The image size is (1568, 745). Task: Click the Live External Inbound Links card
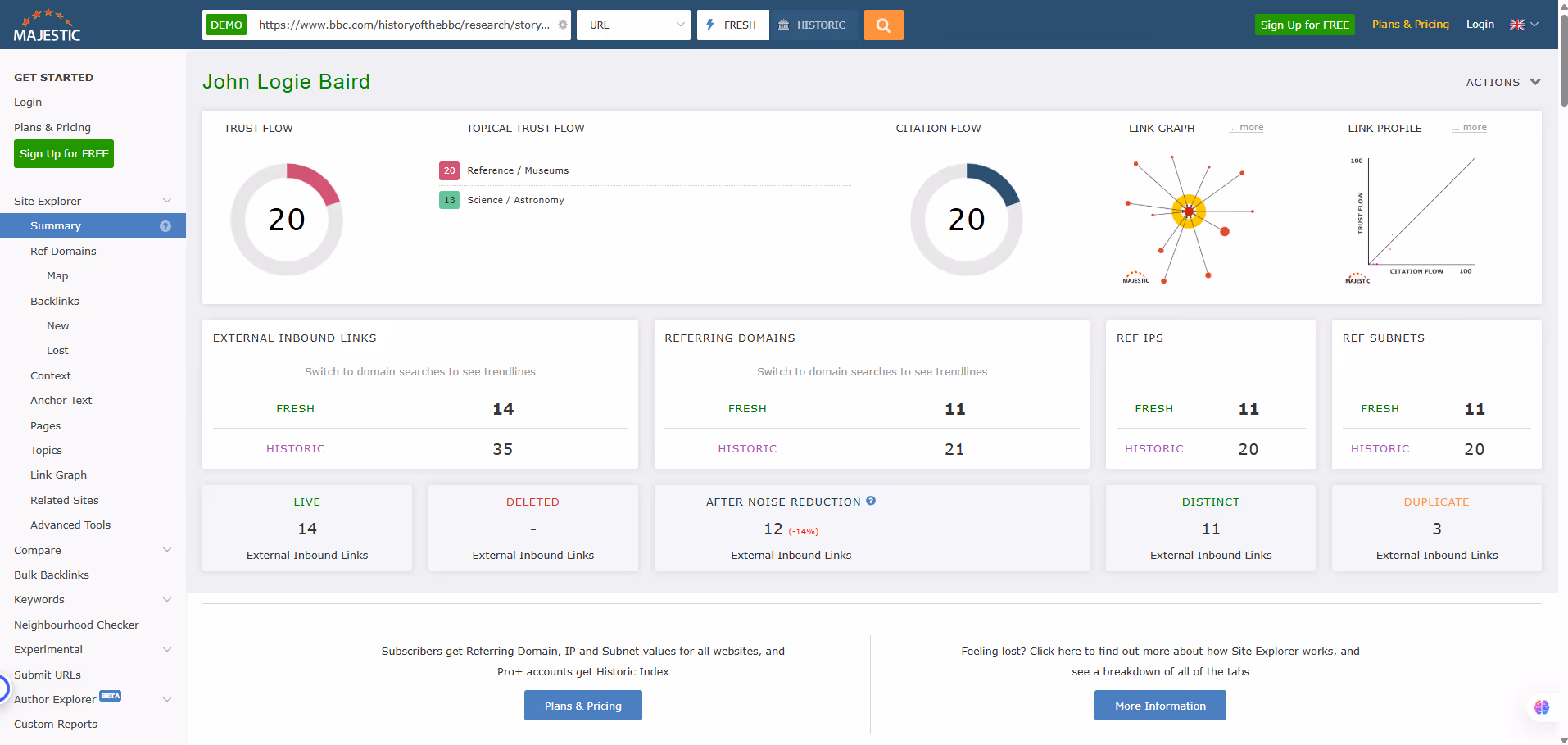[307, 528]
